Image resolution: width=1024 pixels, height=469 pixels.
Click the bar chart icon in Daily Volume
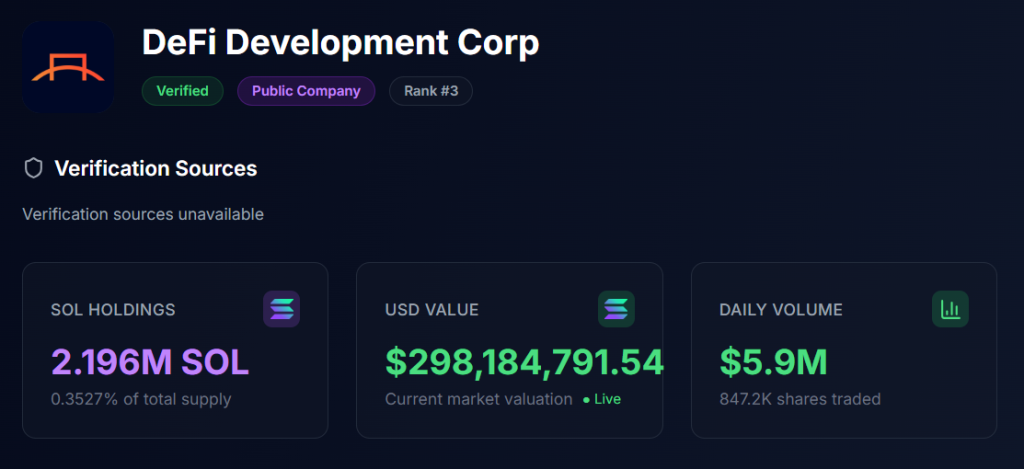pos(950,310)
